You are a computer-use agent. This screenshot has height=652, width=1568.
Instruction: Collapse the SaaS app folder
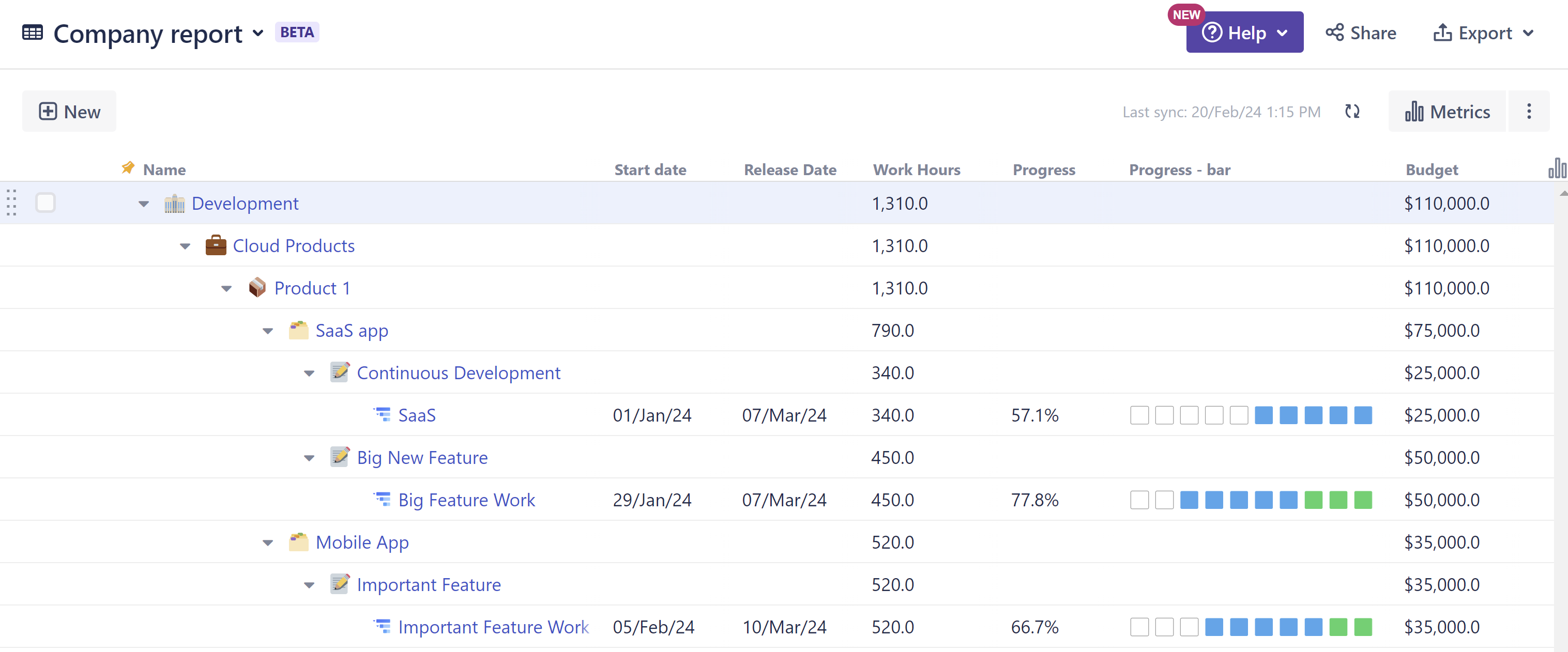pyautogui.click(x=268, y=331)
